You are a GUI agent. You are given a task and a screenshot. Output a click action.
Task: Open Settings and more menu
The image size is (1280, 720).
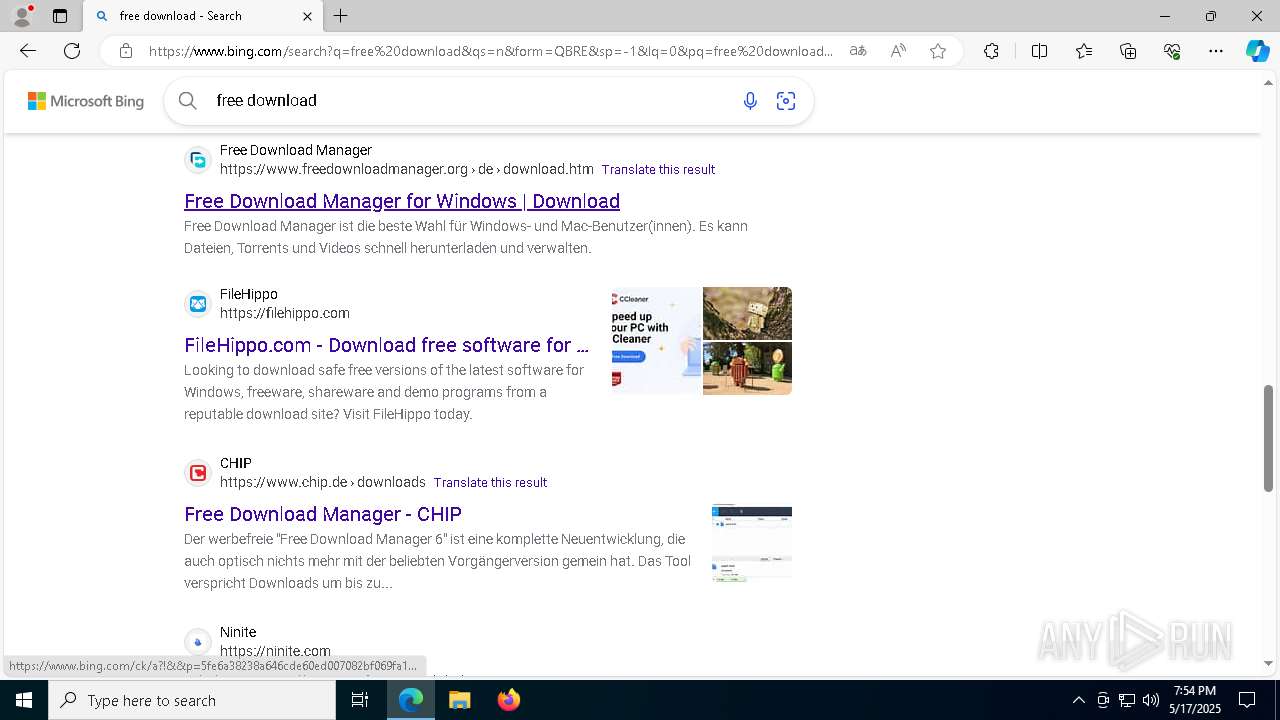[1216, 51]
